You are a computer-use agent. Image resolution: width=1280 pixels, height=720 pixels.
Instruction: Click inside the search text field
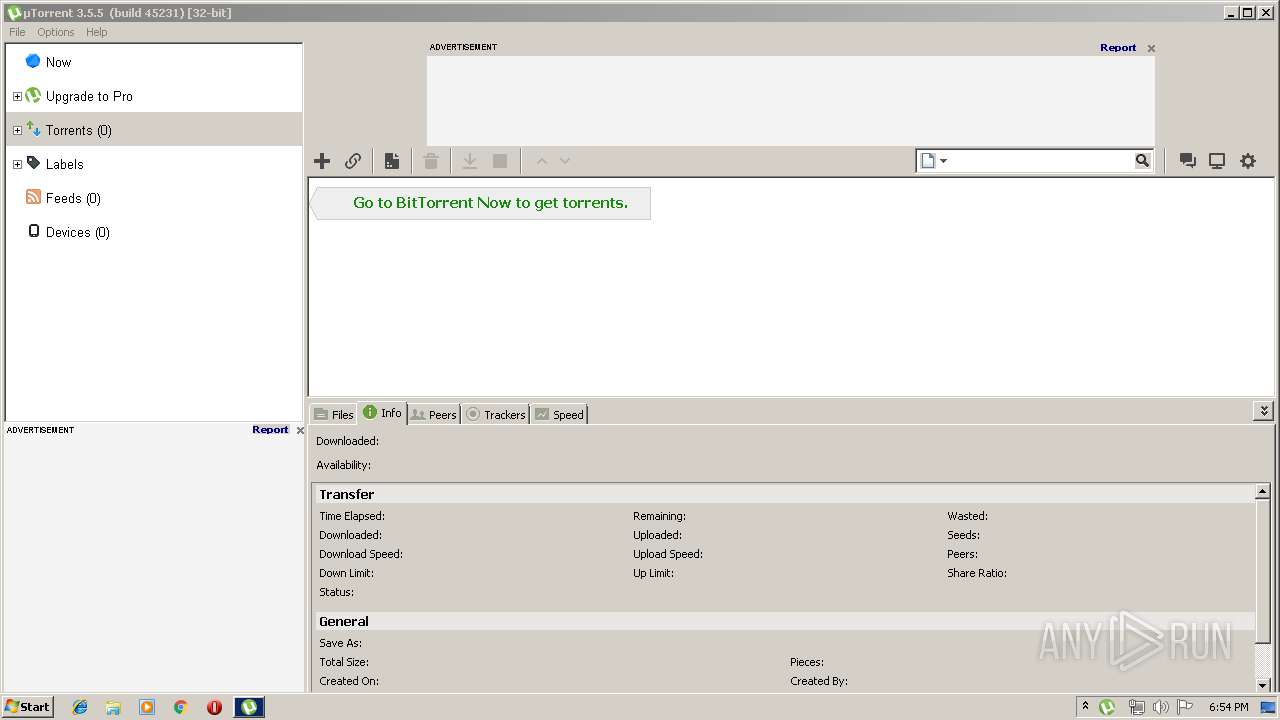click(1041, 161)
